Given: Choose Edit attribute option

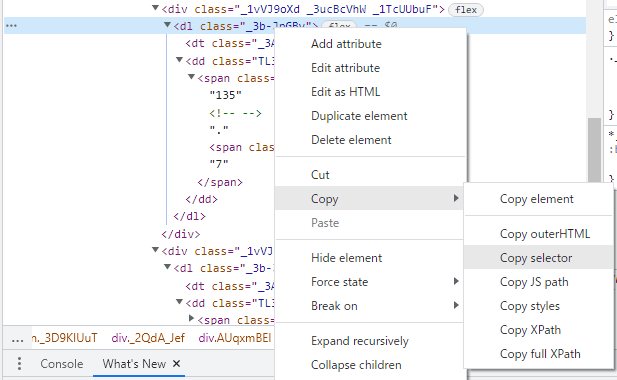Looking at the screenshot, I should click(x=345, y=68).
